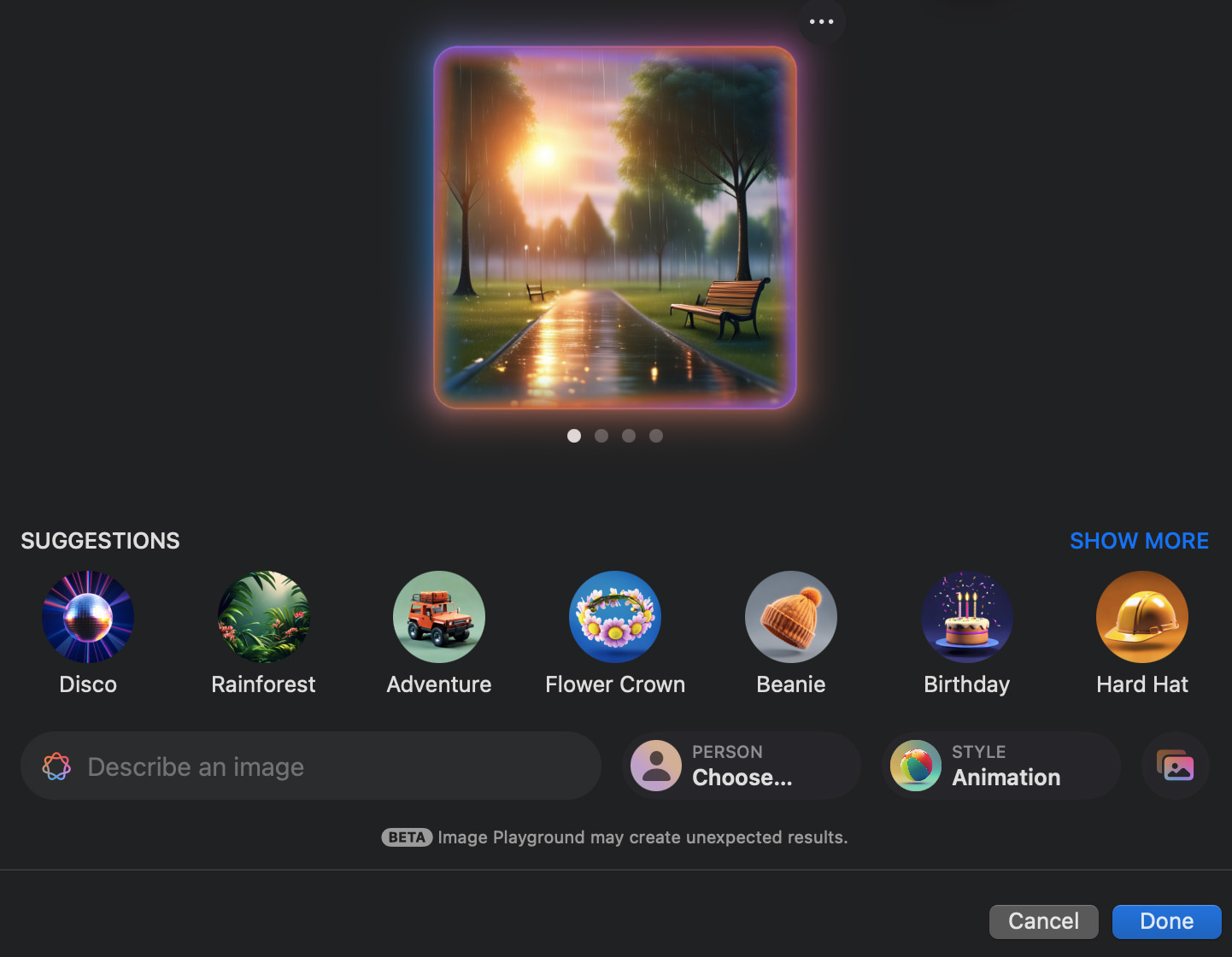1232x957 pixels.
Task: Click Show More suggestions link
Action: click(1139, 541)
